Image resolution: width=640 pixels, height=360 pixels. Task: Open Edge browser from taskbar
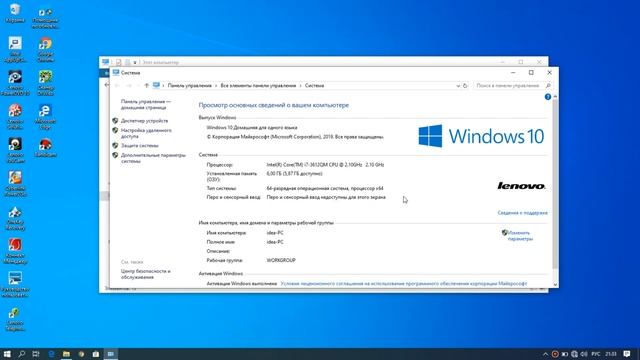51,354
